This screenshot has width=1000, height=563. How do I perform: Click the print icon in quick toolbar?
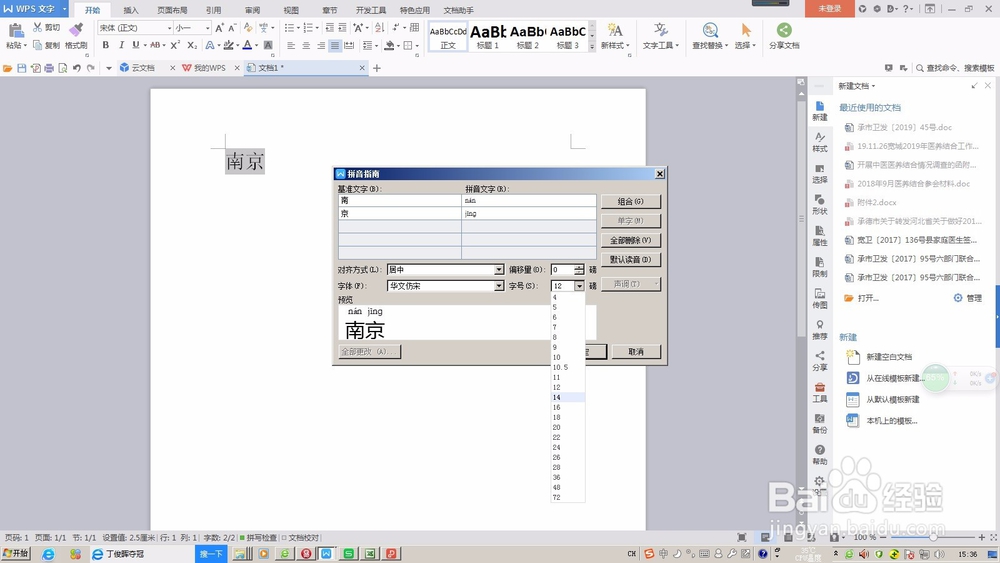click(x=49, y=68)
